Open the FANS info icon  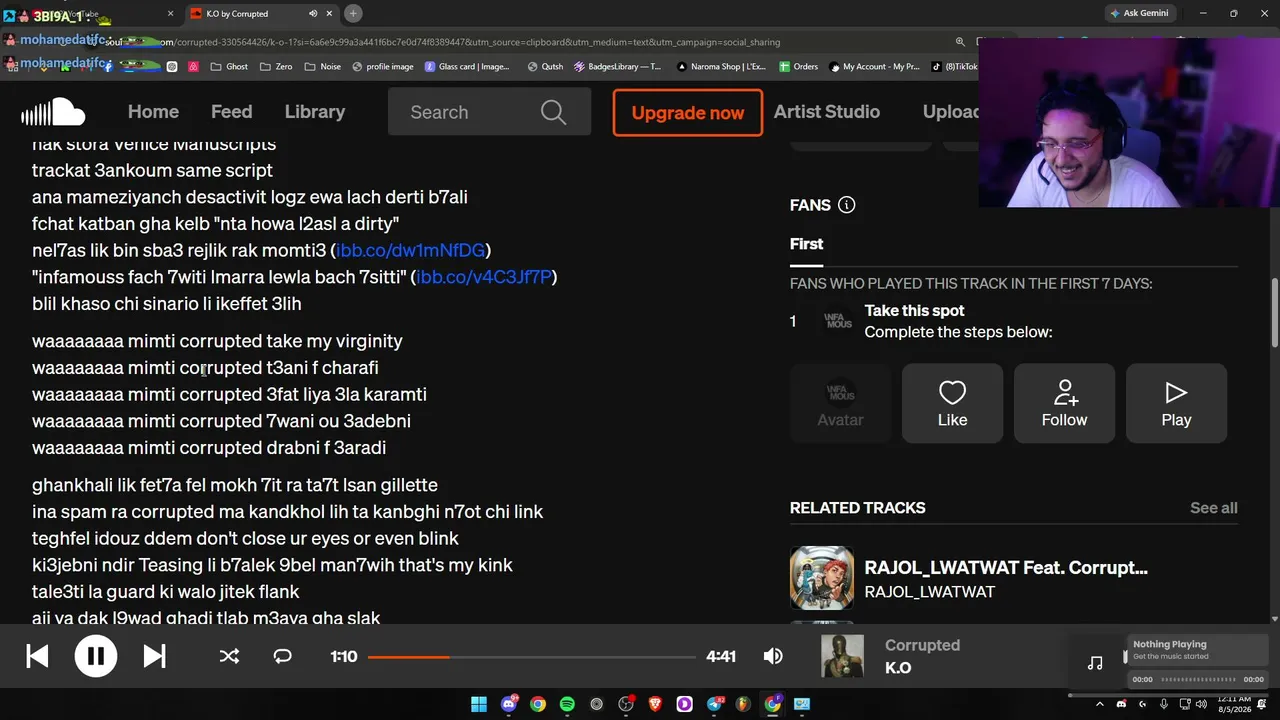(x=846, y=205)
